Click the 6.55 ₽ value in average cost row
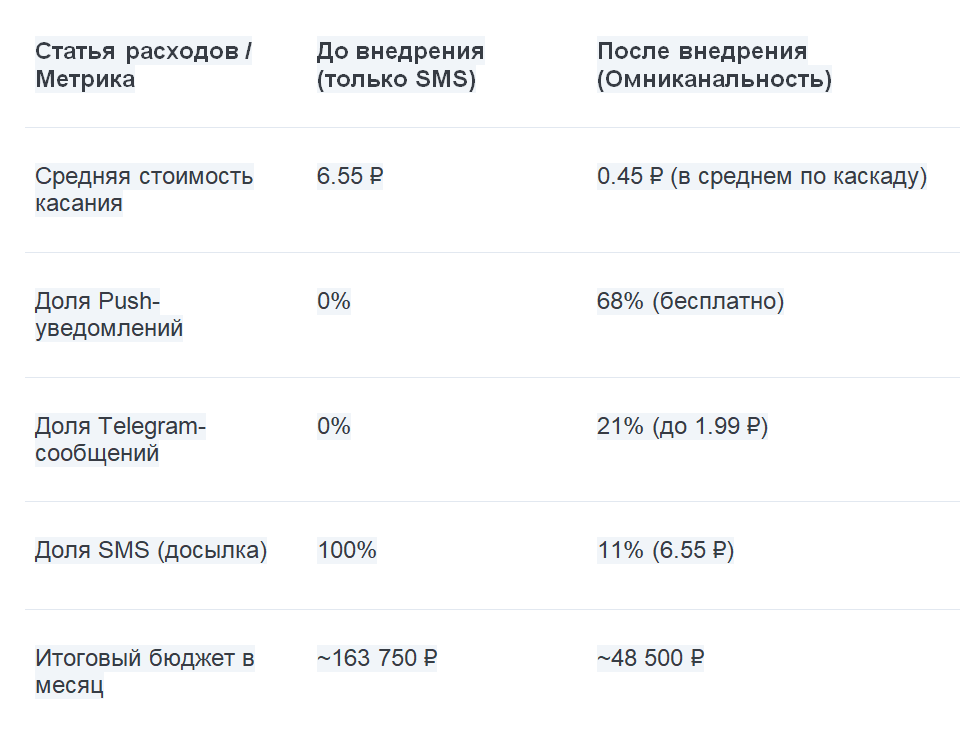This screenshot has width=960, height=731. (350, 177)
